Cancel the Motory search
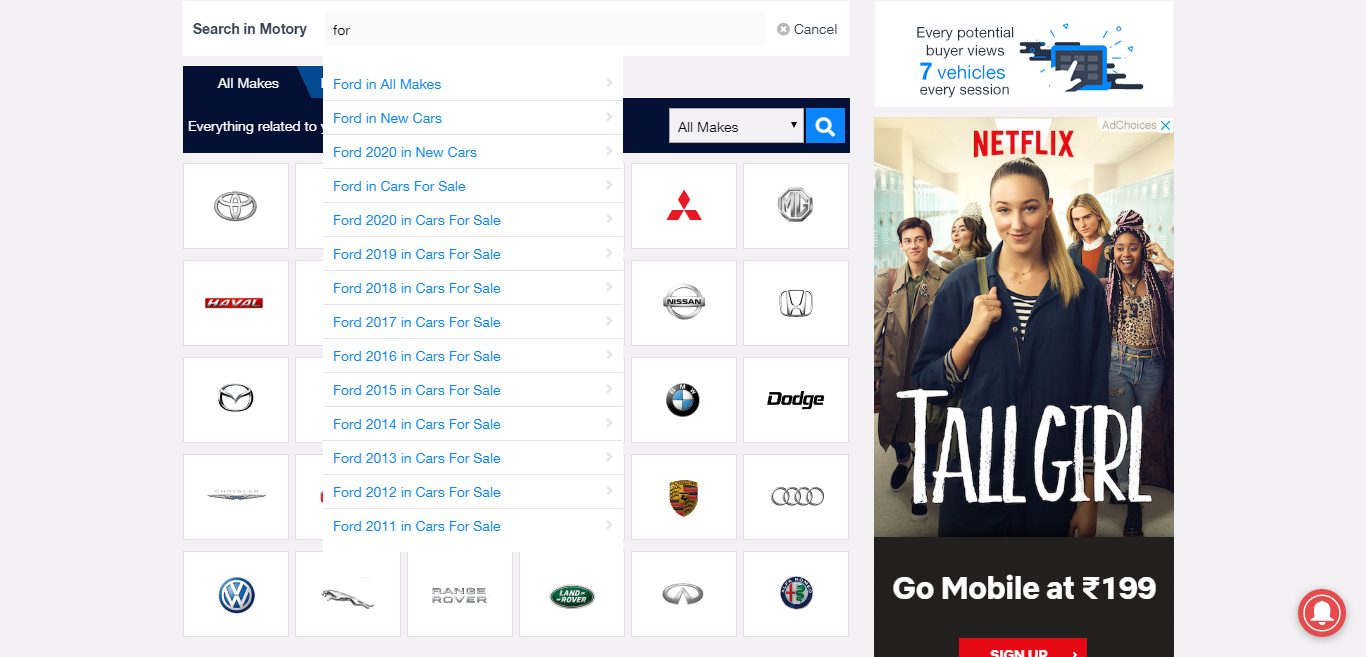 point(807,29)
